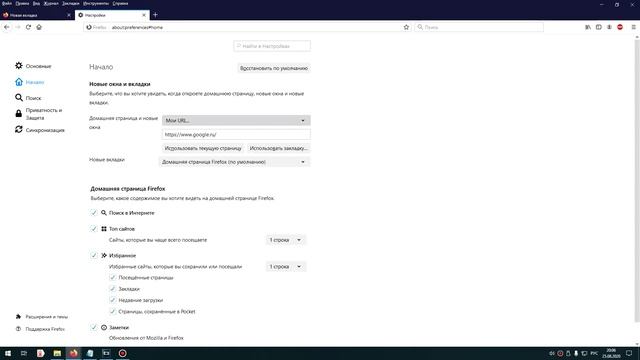The image size is (640, 360).
Task: Go back with the browser back arrow
Action: [7, 27]
